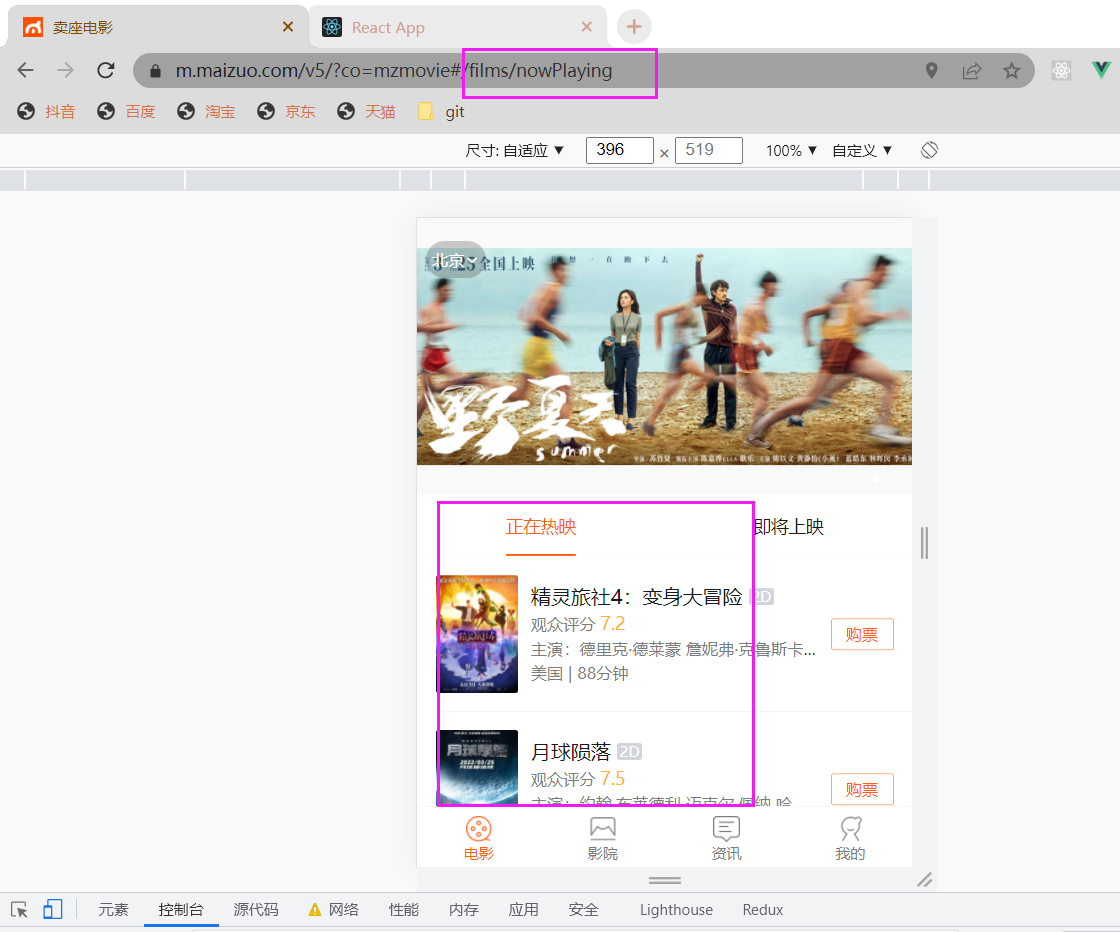Click the browser forward arrow
Viewport: 1120px width, 932px height.
click(66, 70)
